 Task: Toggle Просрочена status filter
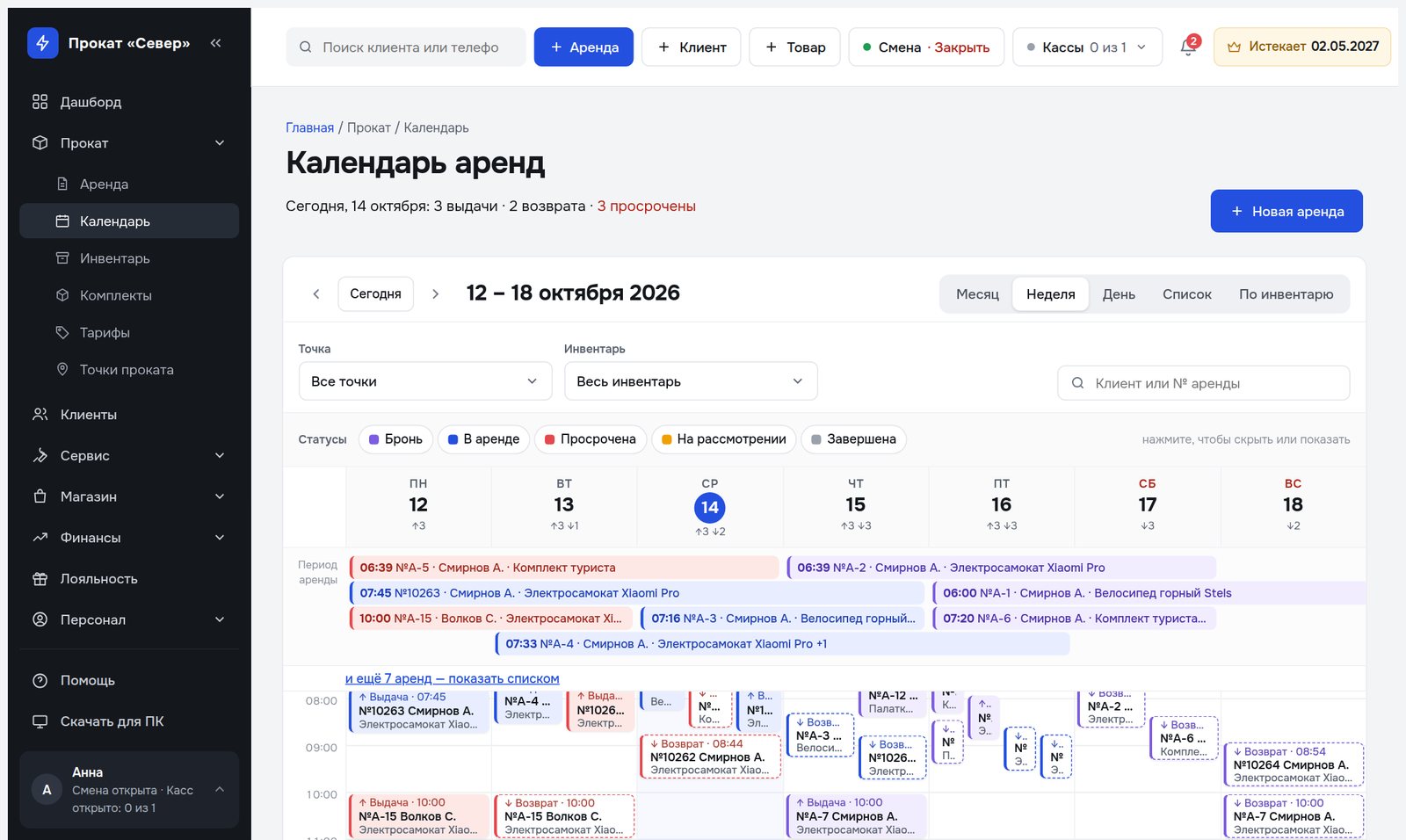tap(591, 439)
